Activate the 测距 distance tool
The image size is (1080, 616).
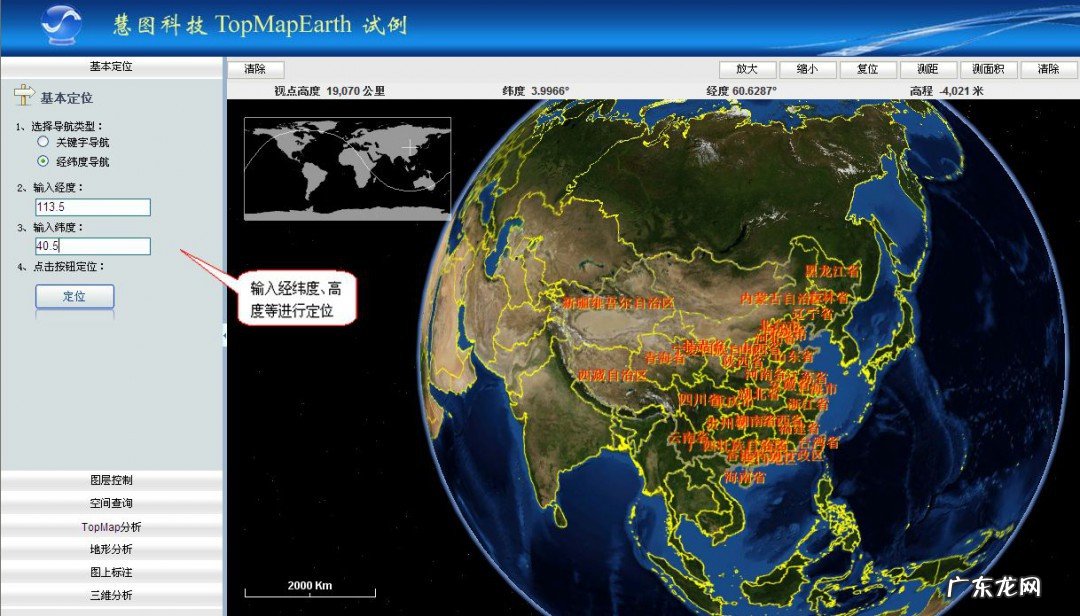[x=928, y=69]
